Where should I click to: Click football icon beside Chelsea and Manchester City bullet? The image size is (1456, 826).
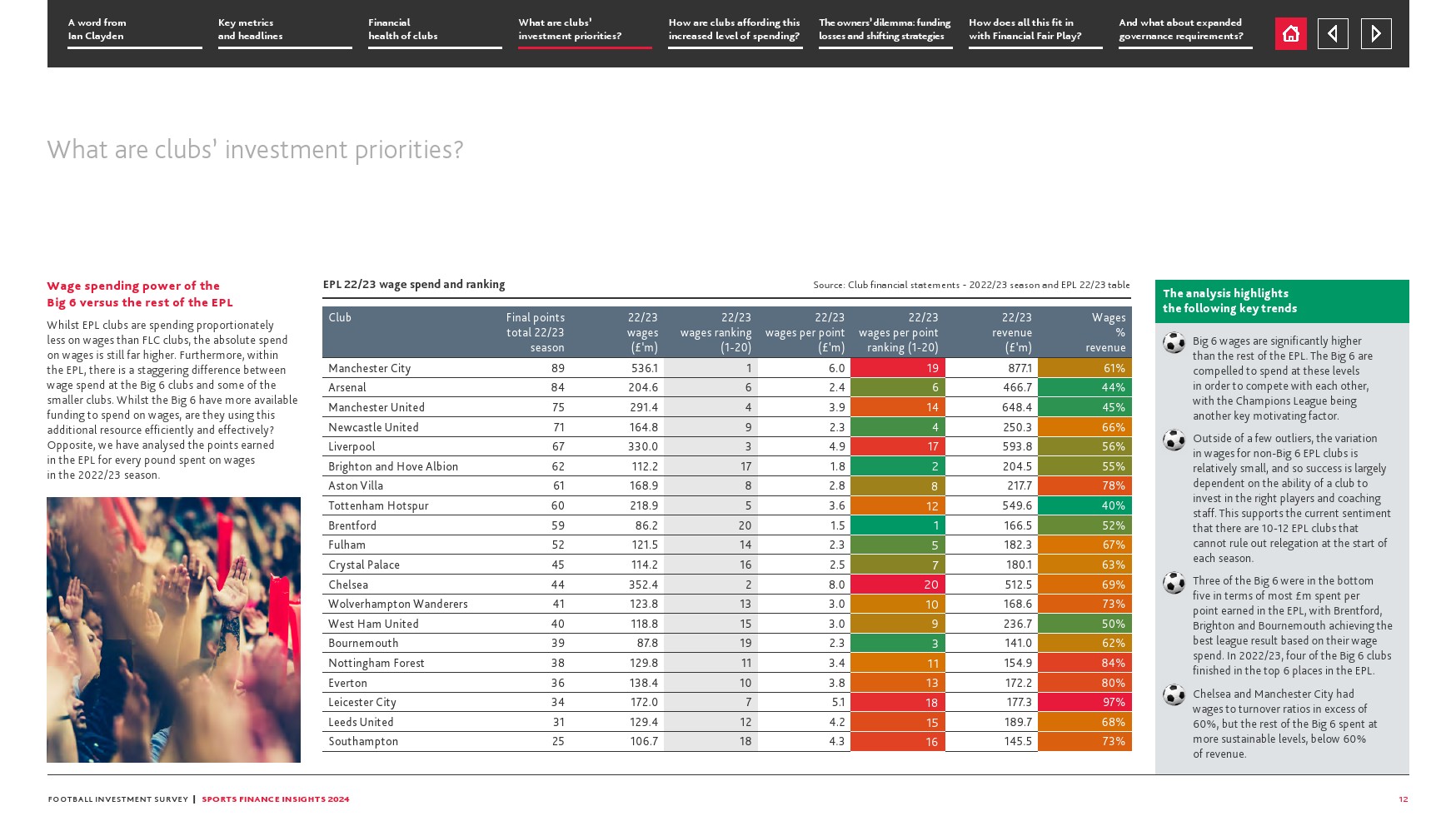1174,695
